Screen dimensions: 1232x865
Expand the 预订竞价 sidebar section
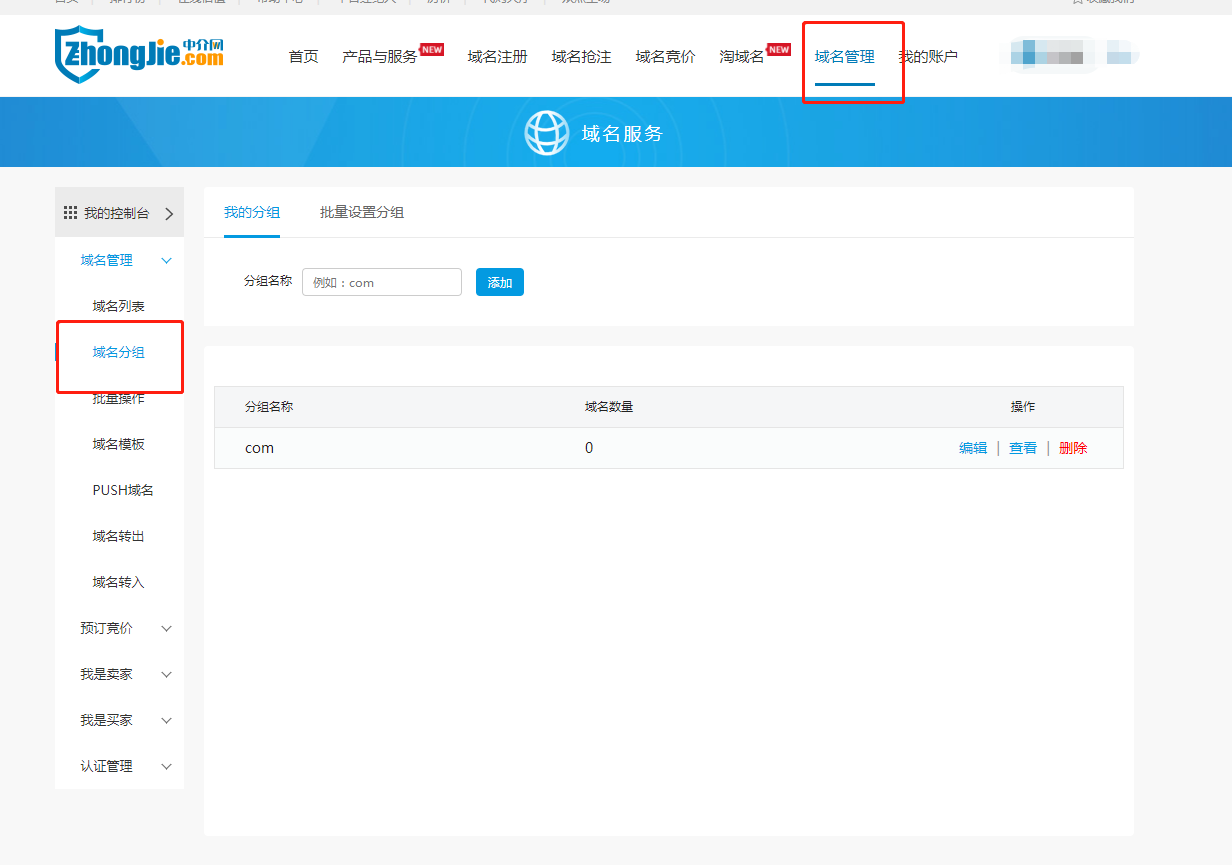[166, 629]
